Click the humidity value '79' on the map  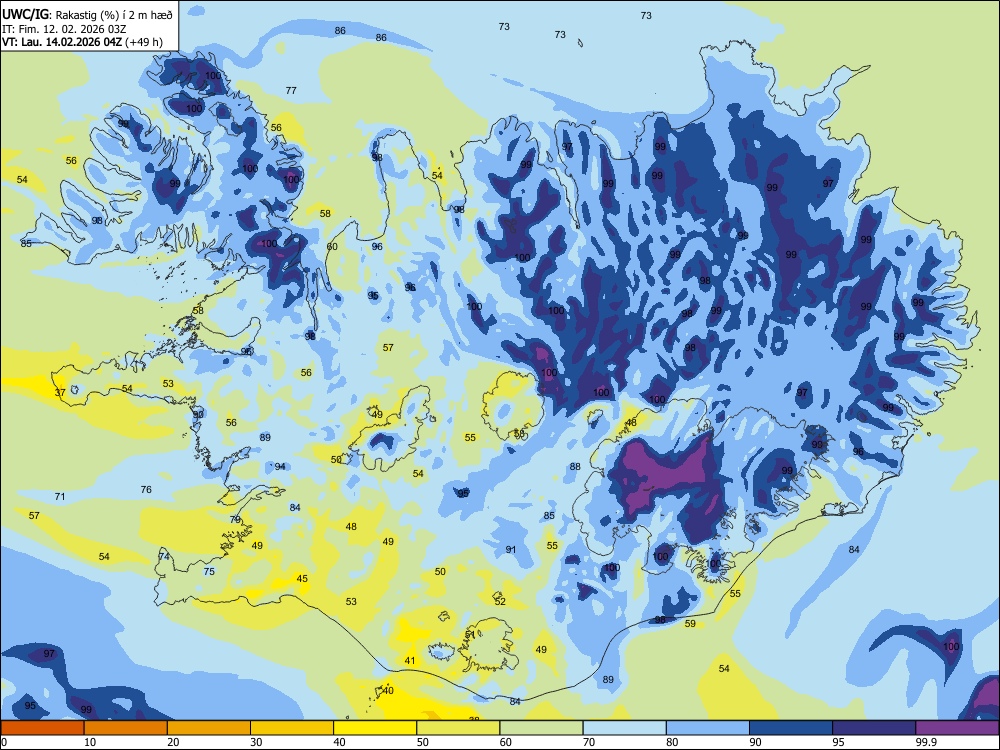click(235, 519)
